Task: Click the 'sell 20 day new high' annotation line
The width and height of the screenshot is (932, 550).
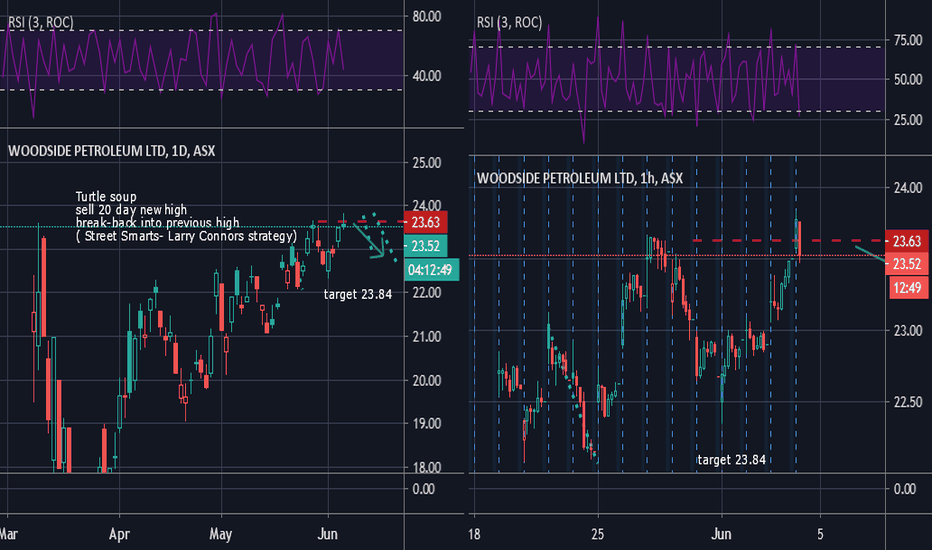Action: click(x=131, y=209)
